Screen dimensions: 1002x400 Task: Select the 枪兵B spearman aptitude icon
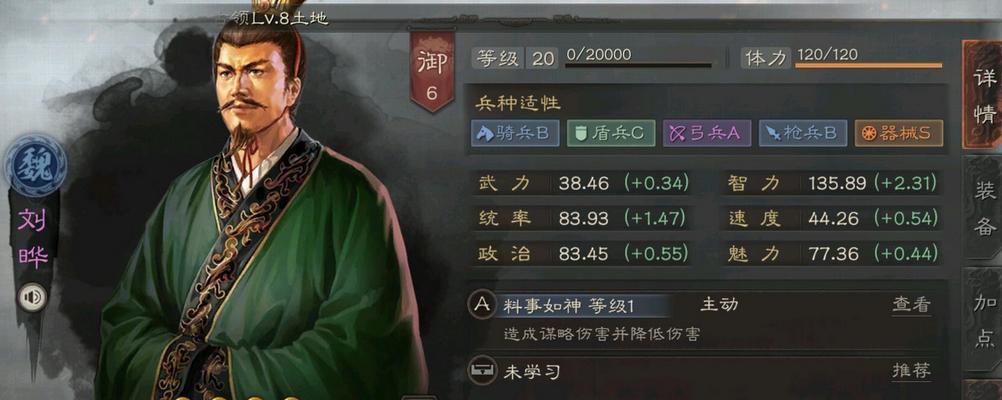click(x=803, y=134)
